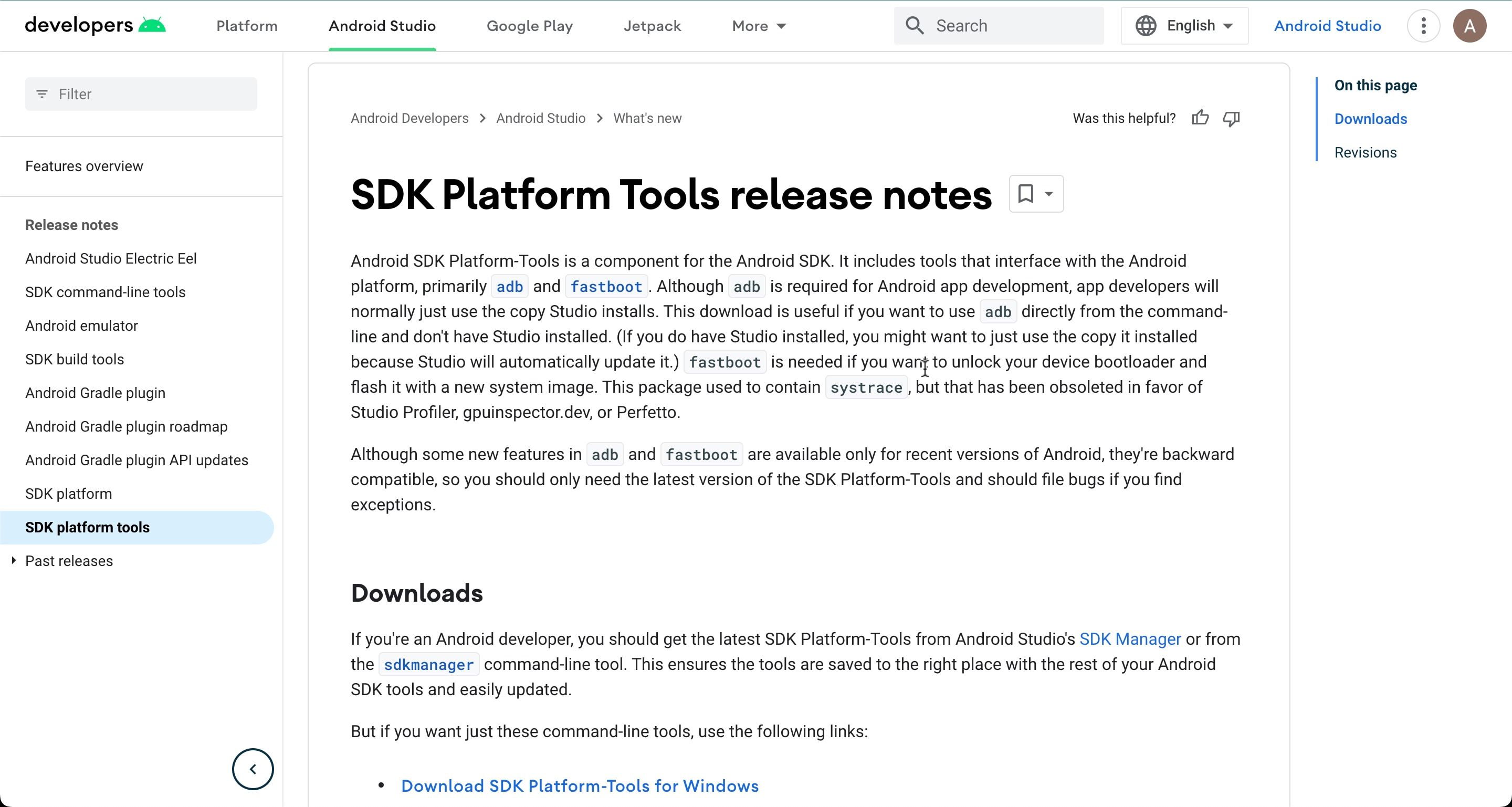1512x807 pixels.
Task: Mark the page helpful with thumbs up
Action: 1200,118
